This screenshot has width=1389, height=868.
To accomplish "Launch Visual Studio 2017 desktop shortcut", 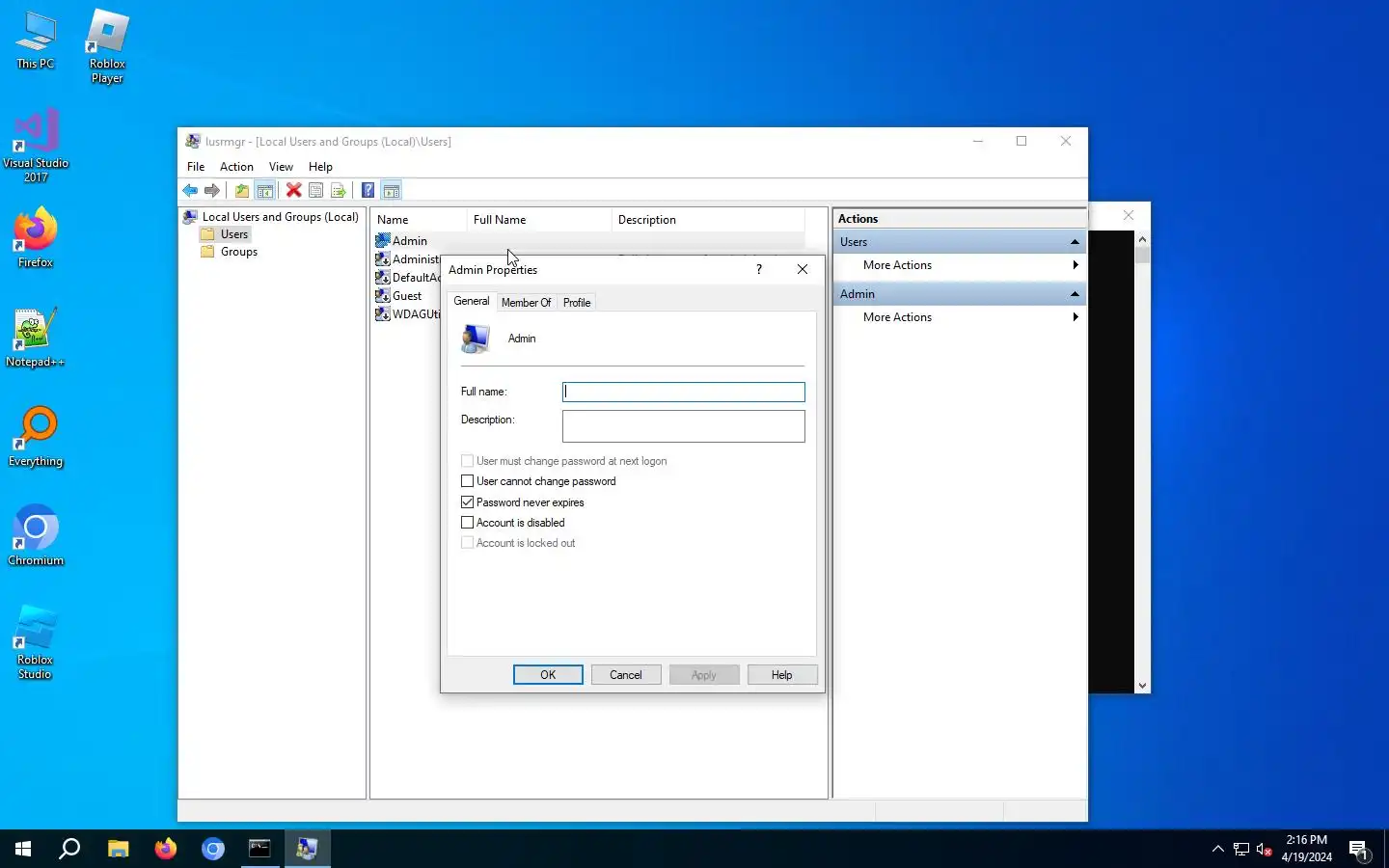I will pyautogui.click(x=36, y=145).
